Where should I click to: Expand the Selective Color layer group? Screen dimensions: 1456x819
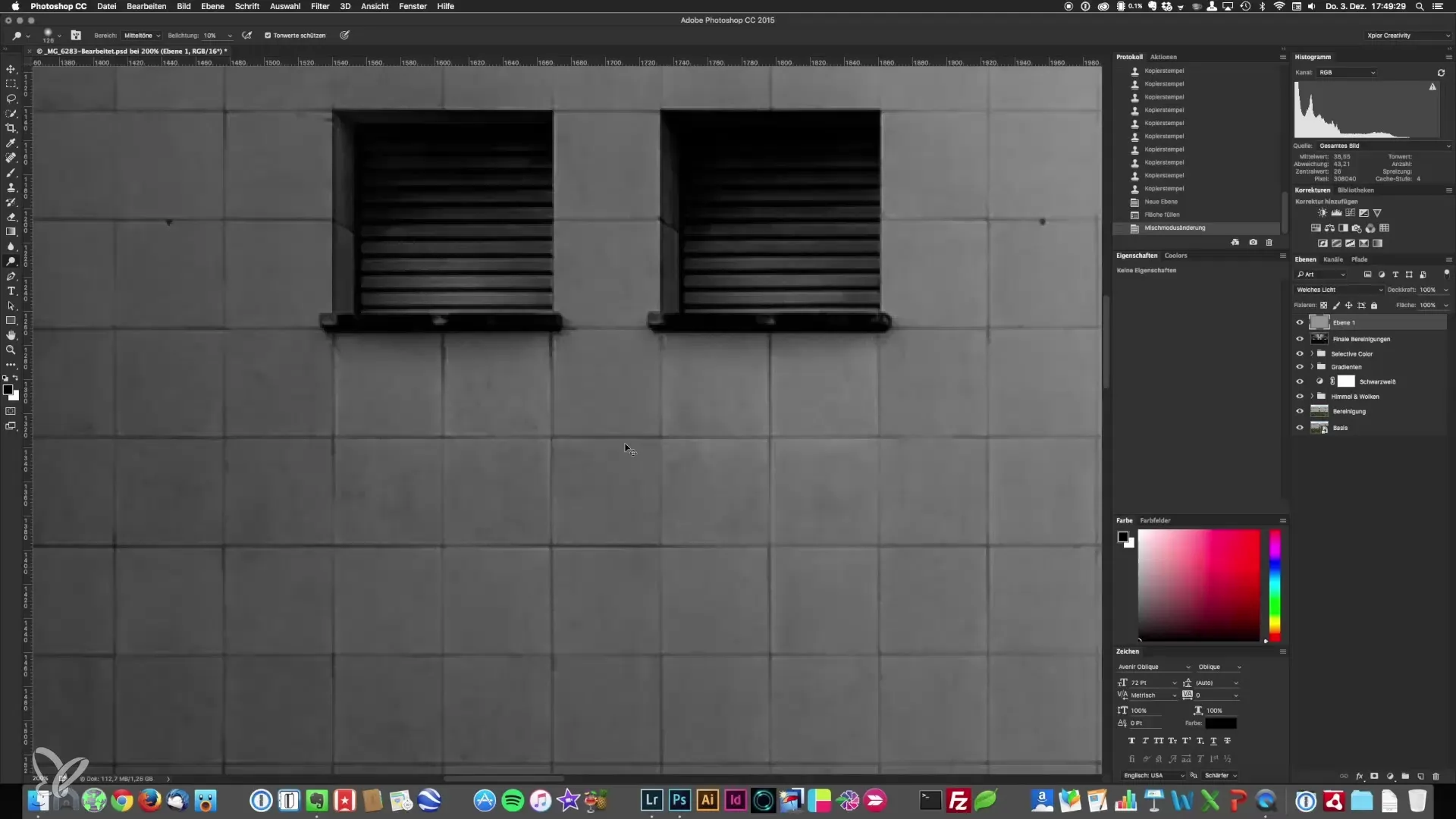(x=1312, y=354)
